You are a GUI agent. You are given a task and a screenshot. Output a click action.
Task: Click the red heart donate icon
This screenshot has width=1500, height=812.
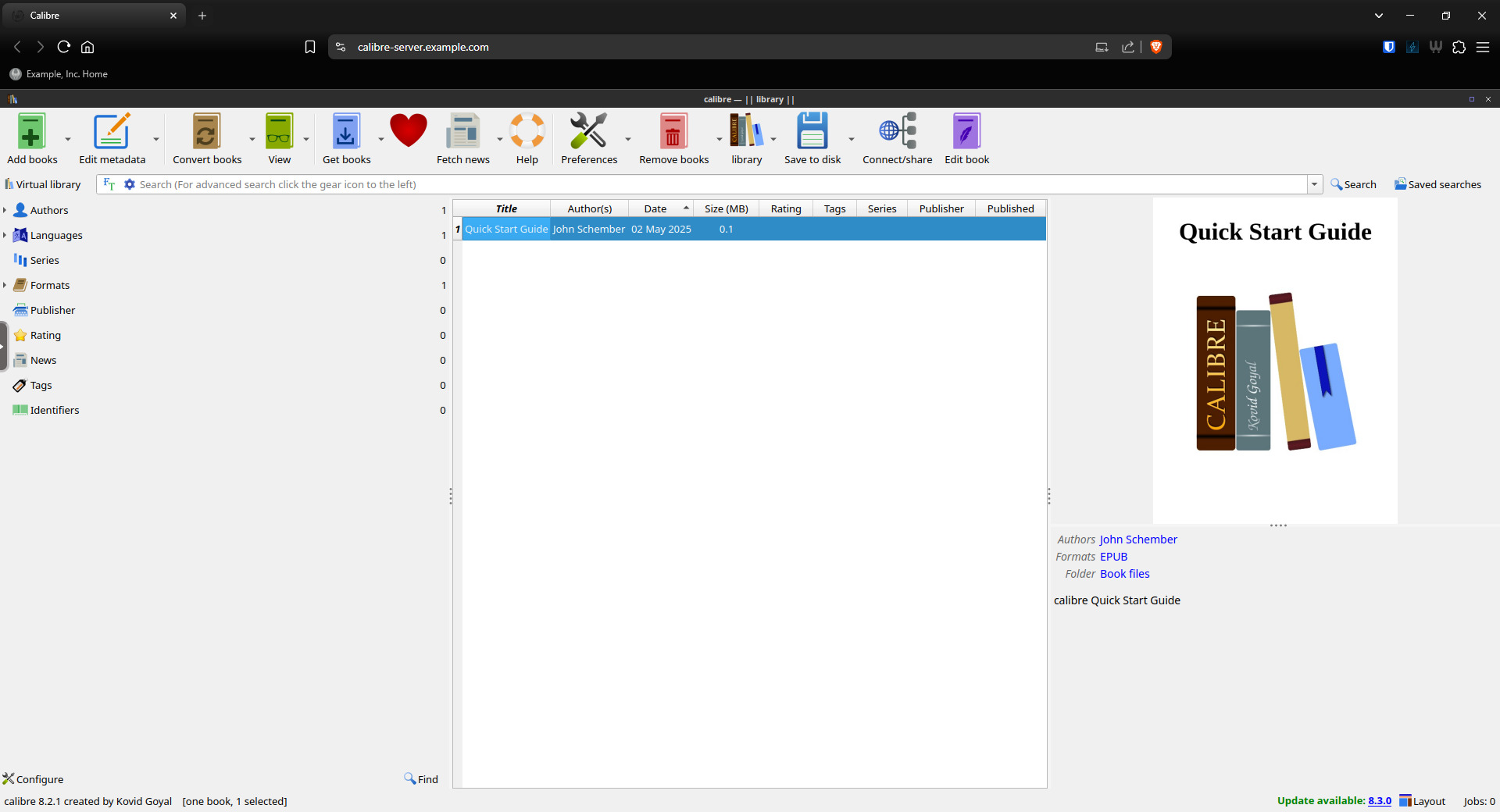point(408,131)
